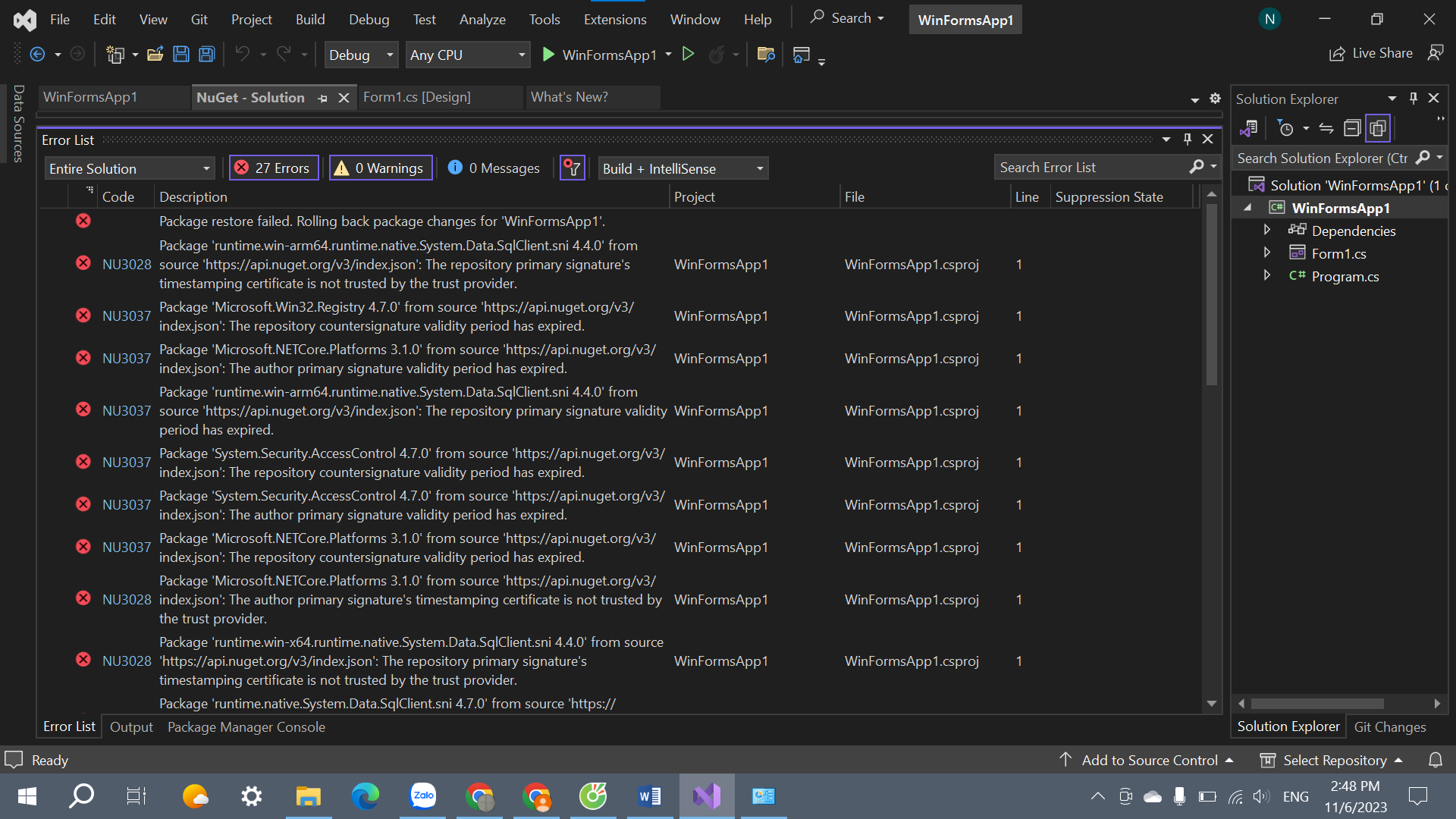Click Collapse All icon in Solution Explorer

point(1351,128)
